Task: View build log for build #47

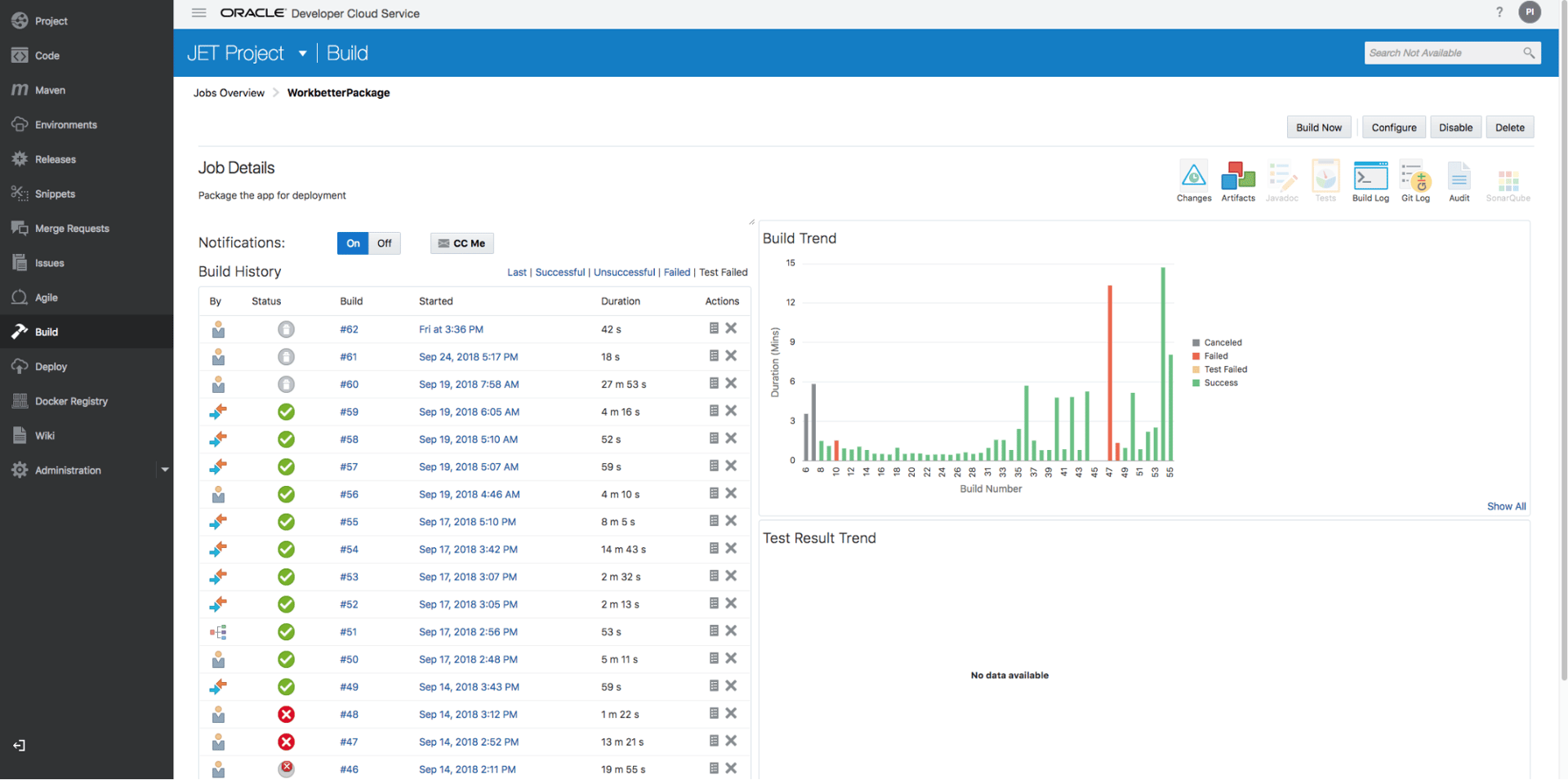Action: coord(714,741)
